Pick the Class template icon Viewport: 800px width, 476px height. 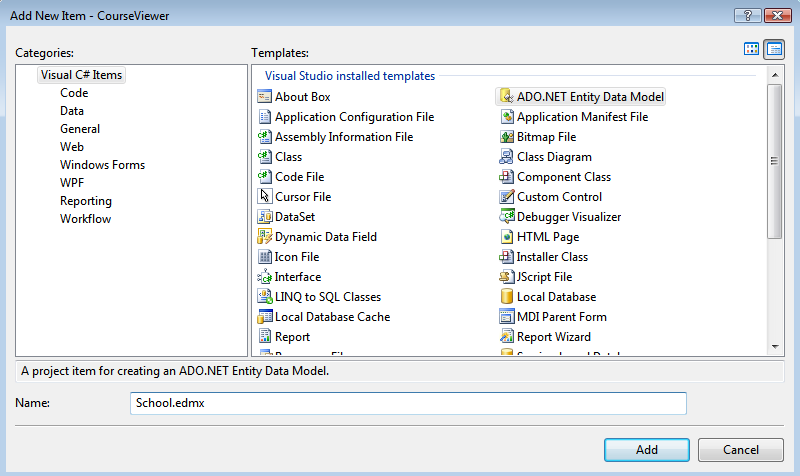(264, 157)
